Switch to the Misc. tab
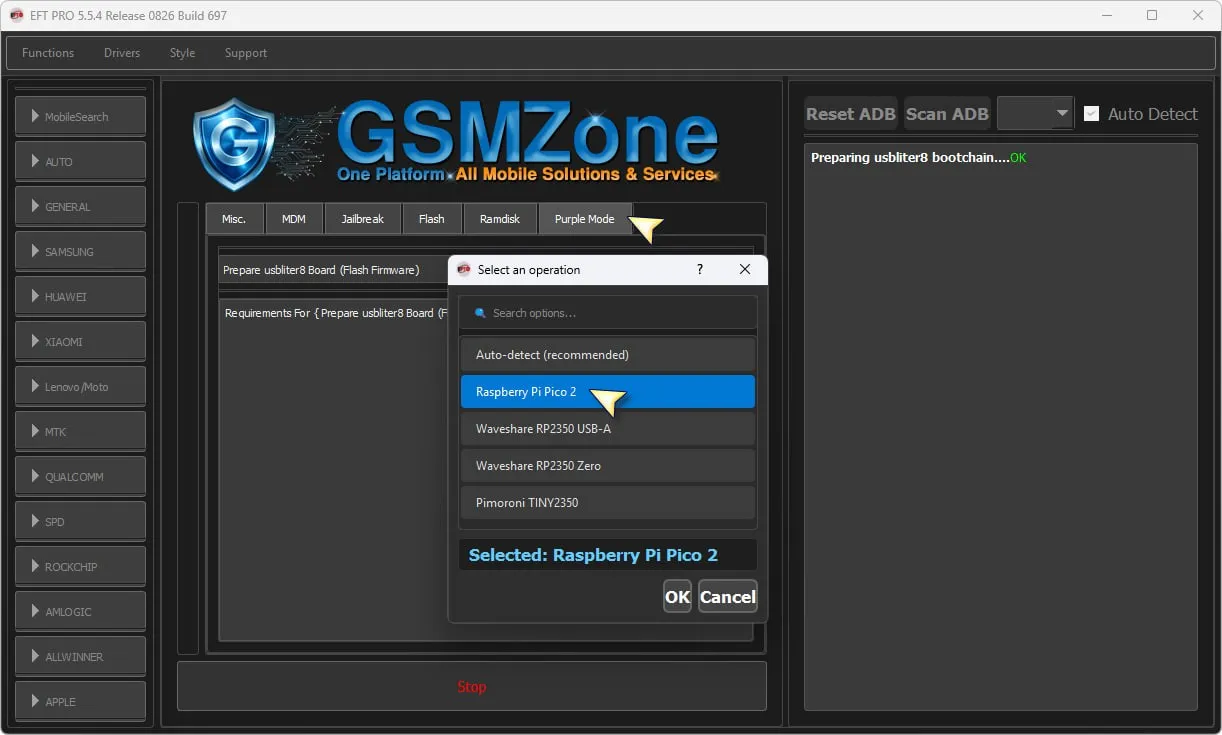1222x735 pixels. (234, 219)
